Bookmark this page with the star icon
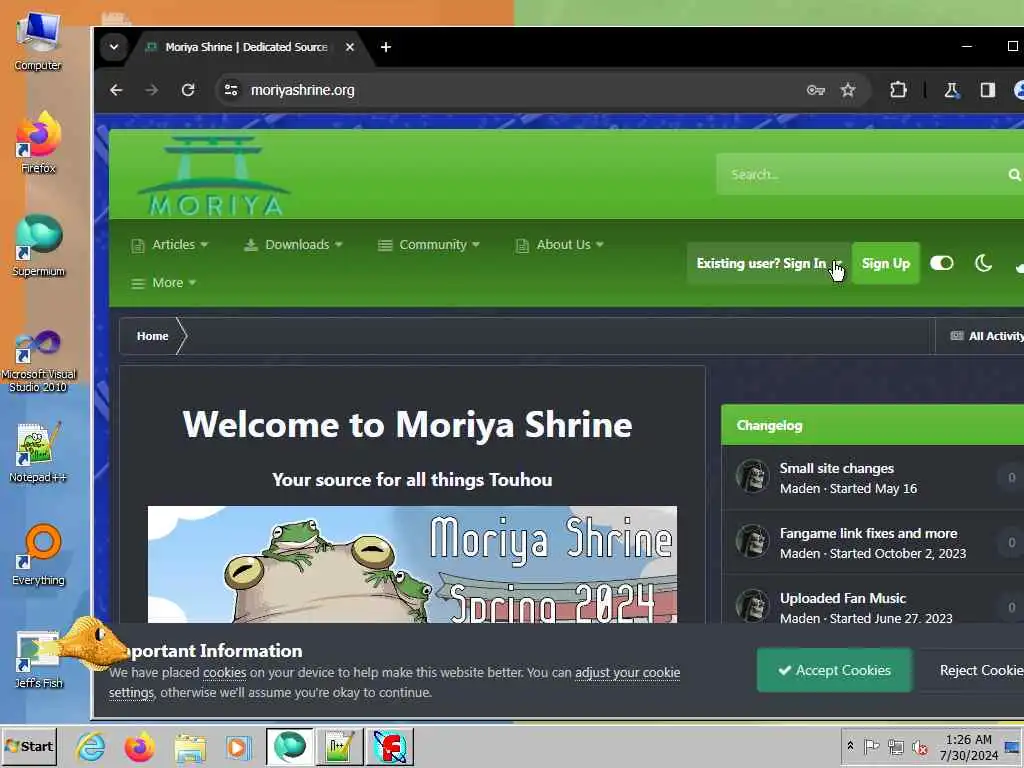1024x768 pixels. pos(848,90)
